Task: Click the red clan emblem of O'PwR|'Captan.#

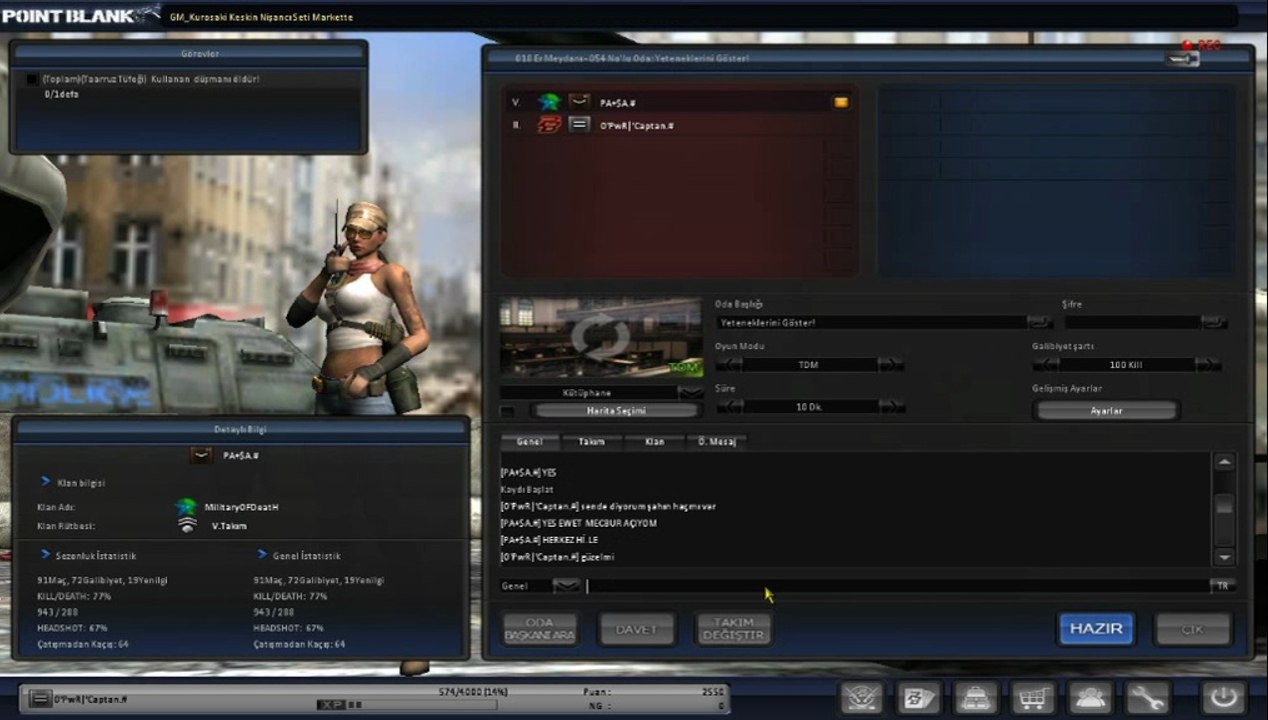Action: 548,125
